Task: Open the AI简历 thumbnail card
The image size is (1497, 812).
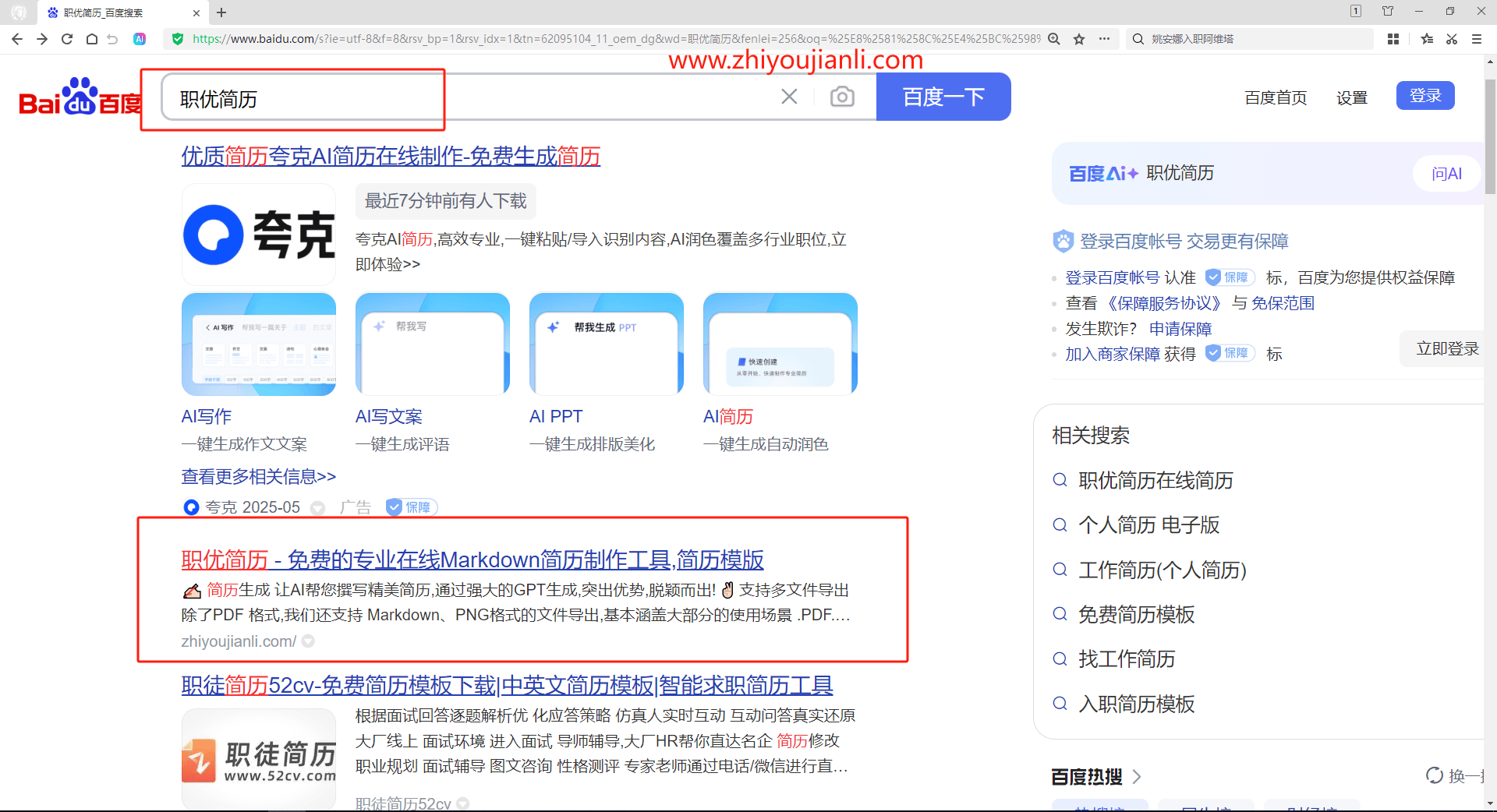Action: [780, 344]
